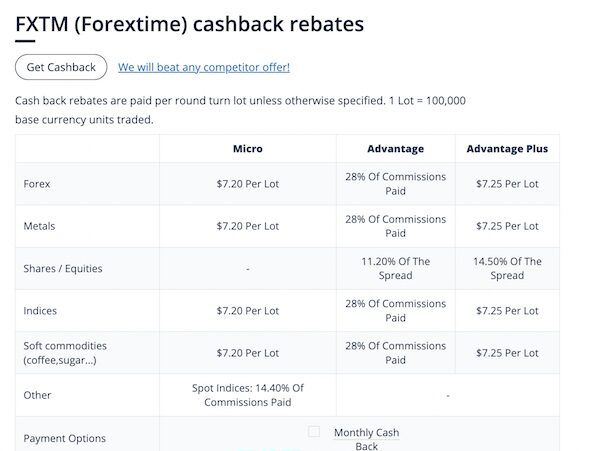Image resolution: width=600 pixels, height=451 pixels.
Task: Select the Micro column header
Action: tap(248, 148)
